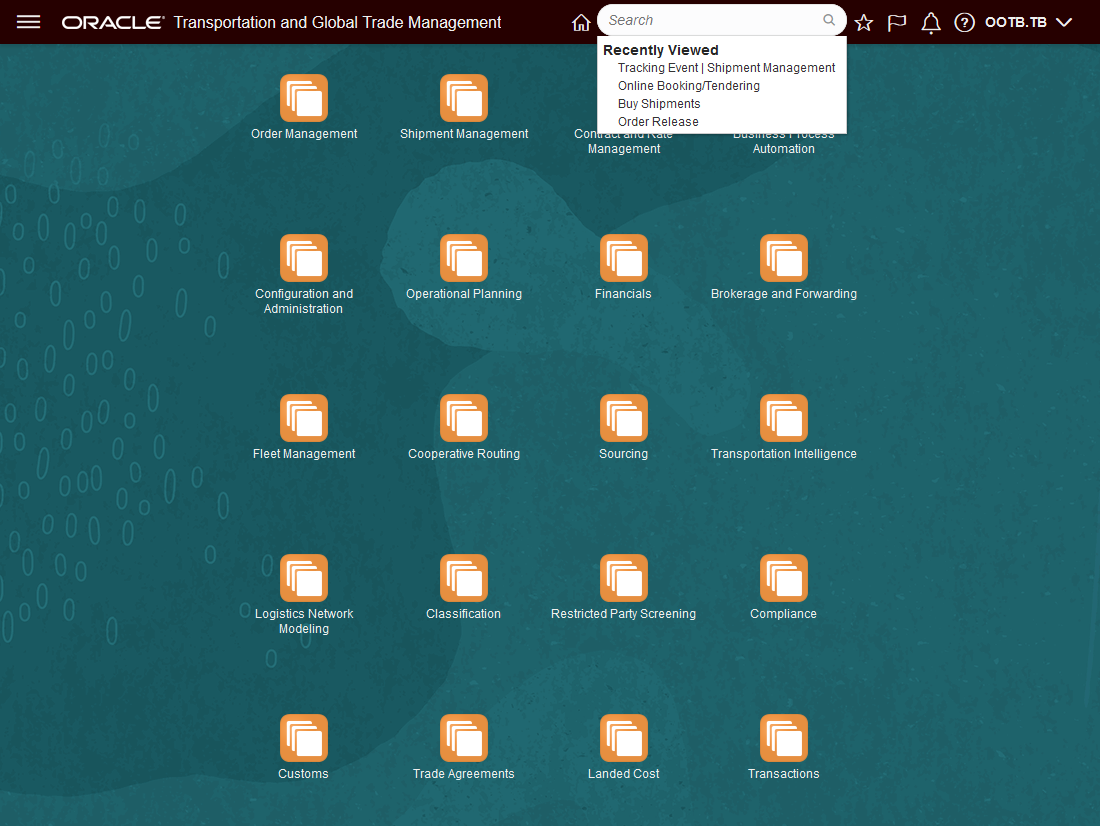
Task: Open the Help question mark icon
Action: pos(964,22)
